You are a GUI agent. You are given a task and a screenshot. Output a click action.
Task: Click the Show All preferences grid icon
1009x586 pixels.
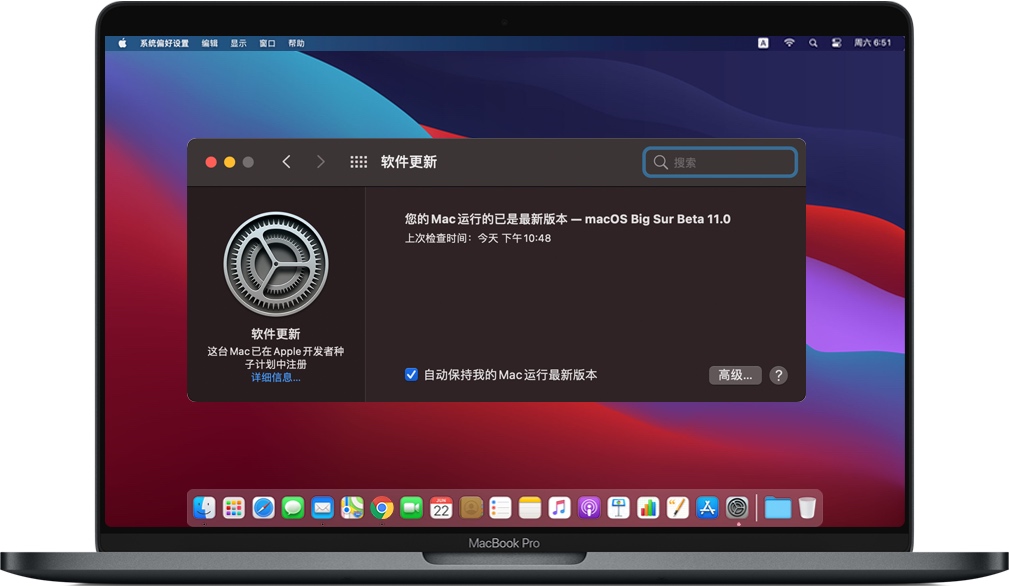tap(359, 161)
